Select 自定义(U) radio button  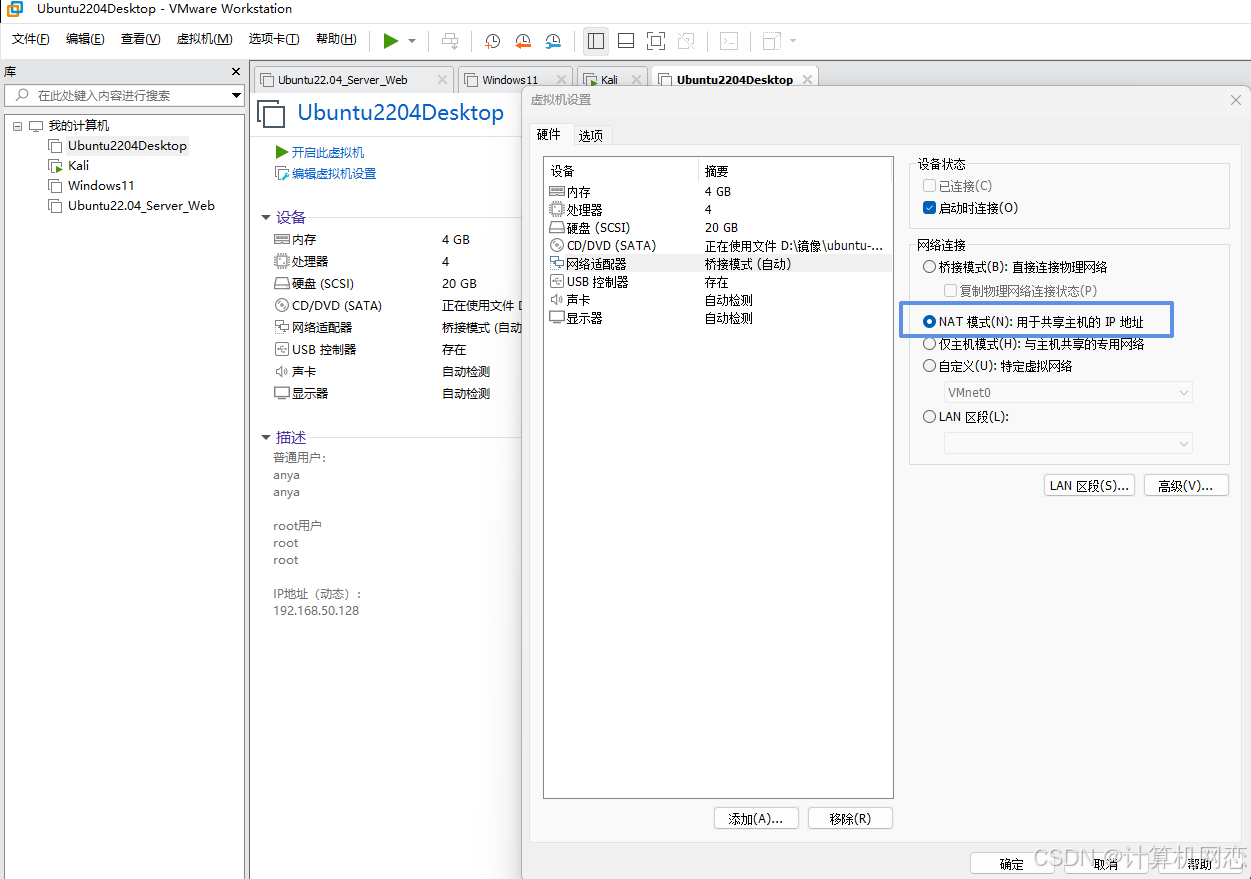pyautogui.click(x=929, y=366)
